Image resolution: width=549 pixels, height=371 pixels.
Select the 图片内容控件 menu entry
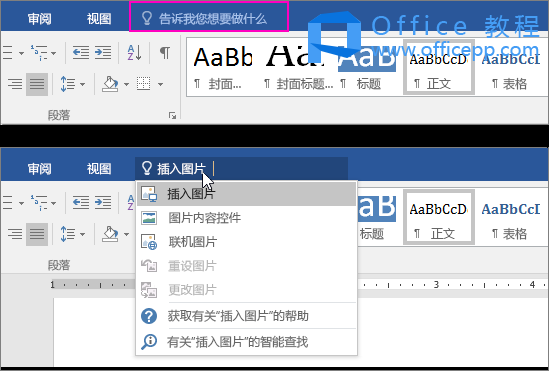(x=246, y=218)
